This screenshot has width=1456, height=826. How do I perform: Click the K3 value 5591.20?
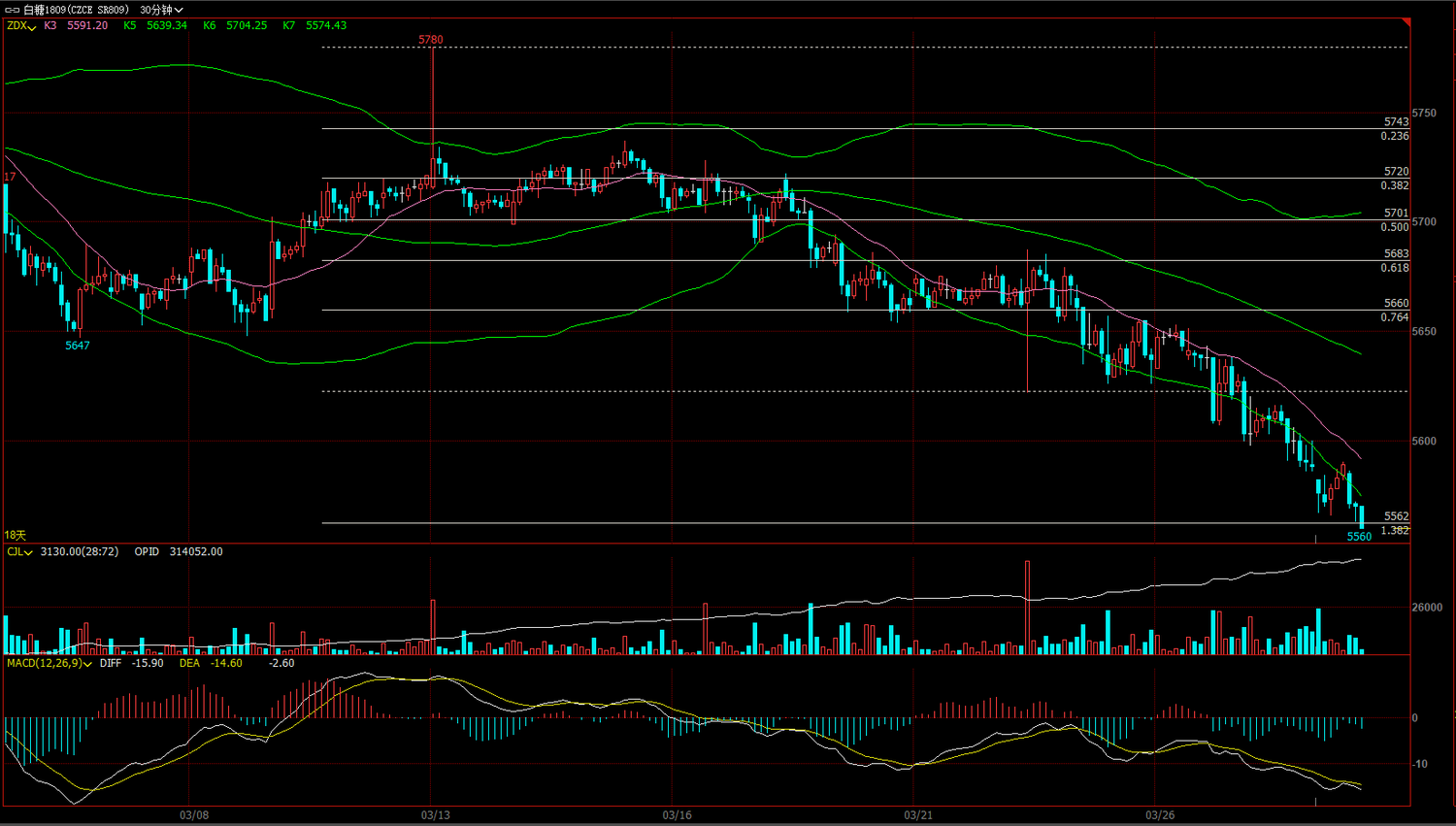point(87,25)
